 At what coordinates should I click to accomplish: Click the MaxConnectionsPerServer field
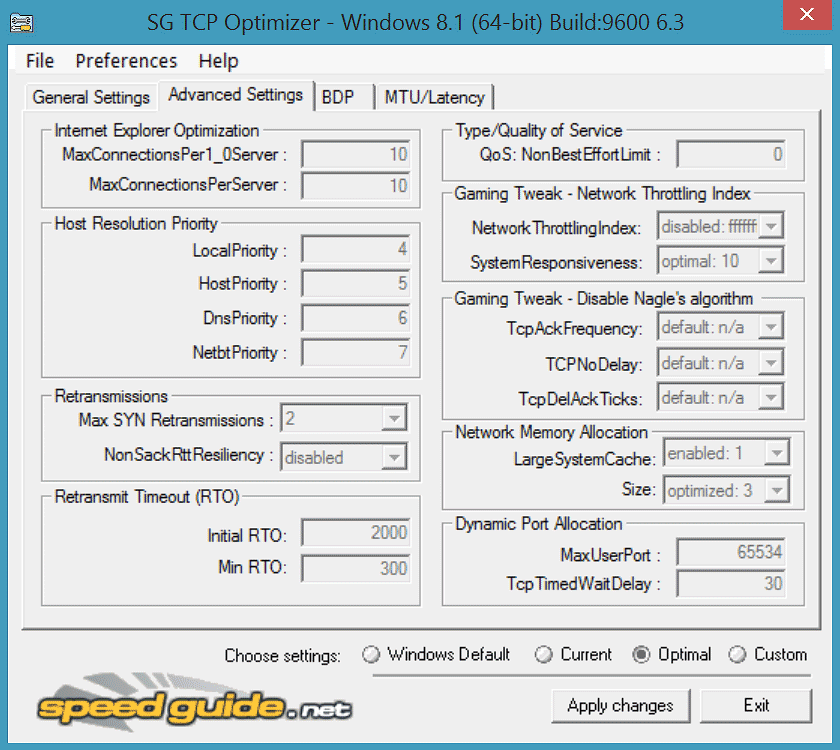click(x=356, y=185)
